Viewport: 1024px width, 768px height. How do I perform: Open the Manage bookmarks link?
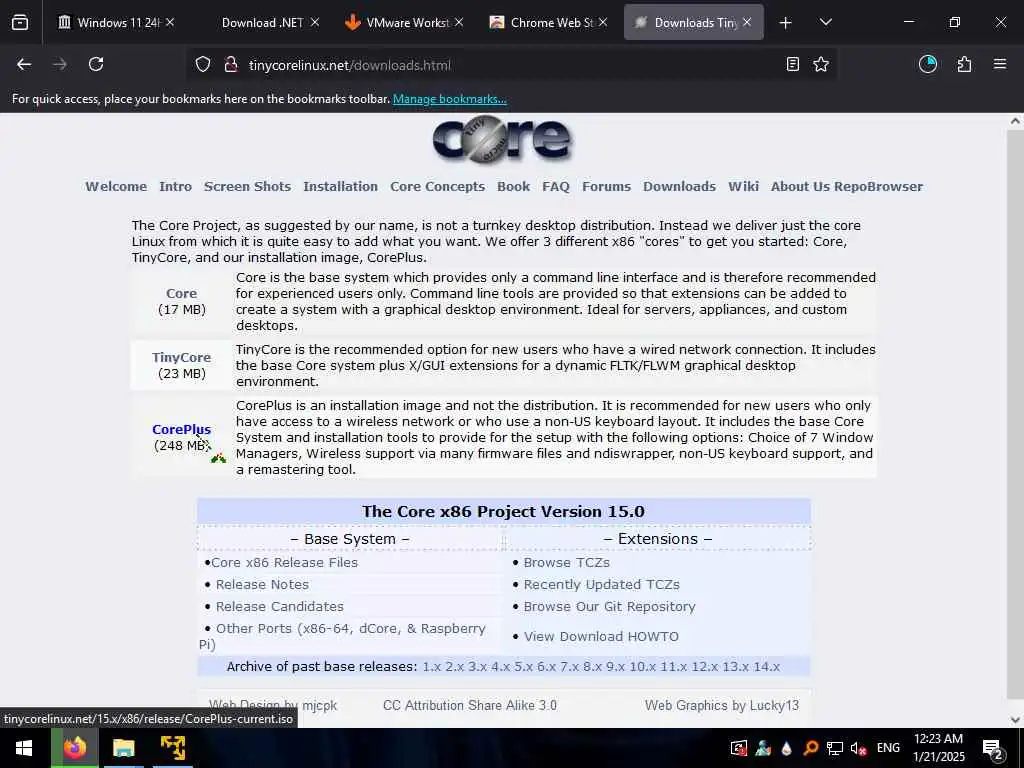click(x=449, y=99)
